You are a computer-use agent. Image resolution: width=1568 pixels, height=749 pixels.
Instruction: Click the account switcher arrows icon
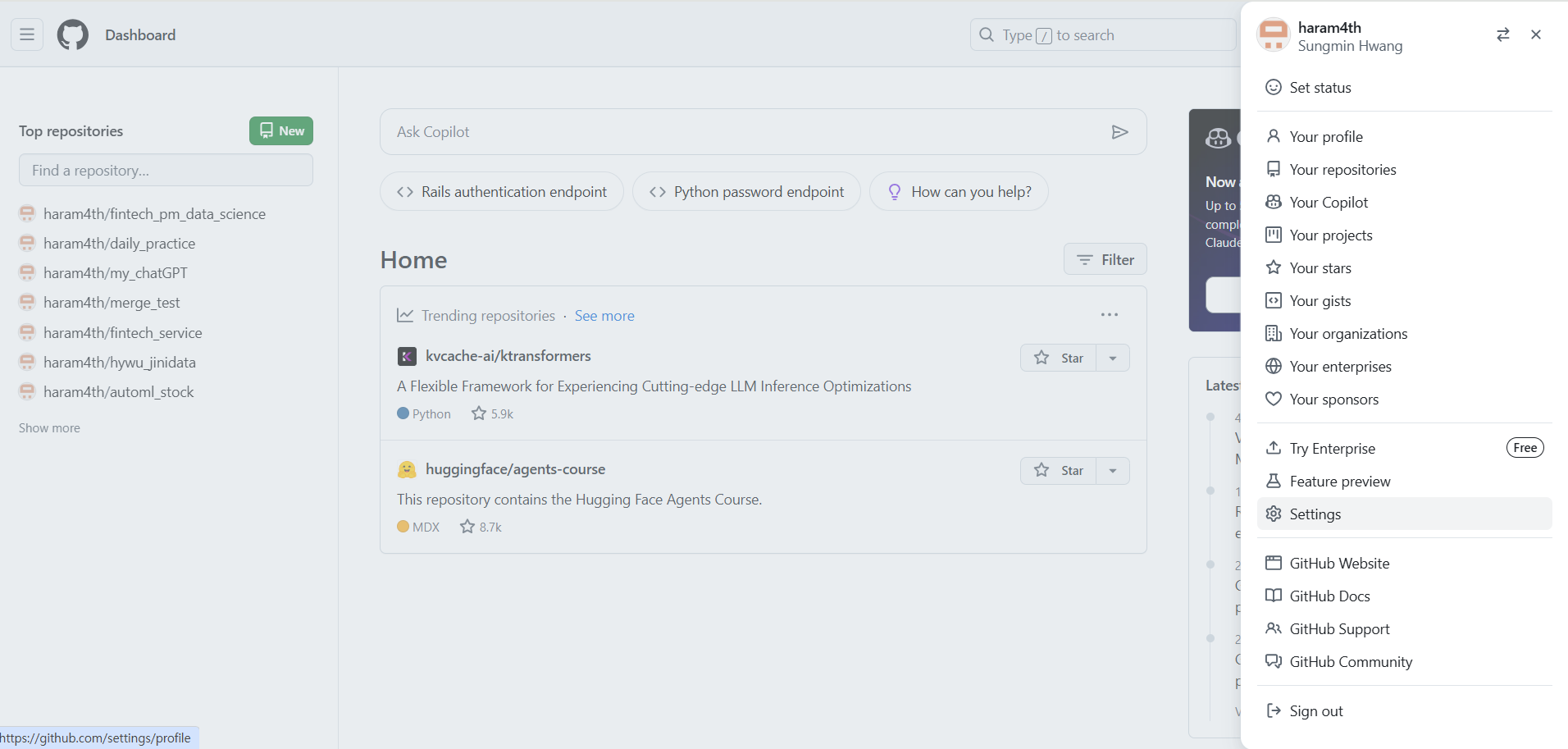[1503, 34]
